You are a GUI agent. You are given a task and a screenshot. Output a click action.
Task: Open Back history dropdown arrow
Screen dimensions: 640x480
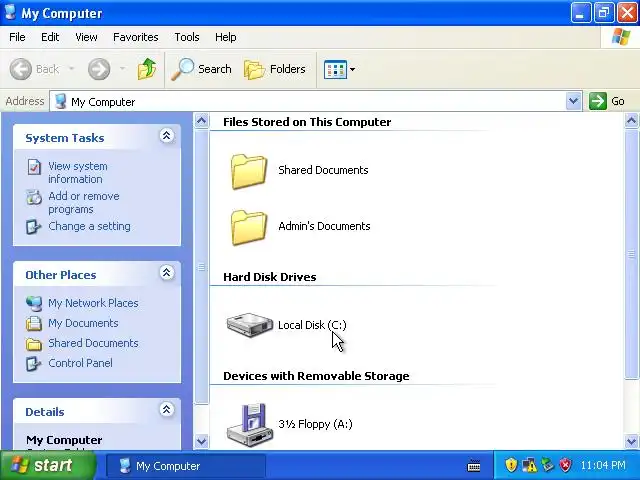tap(71, 69)
